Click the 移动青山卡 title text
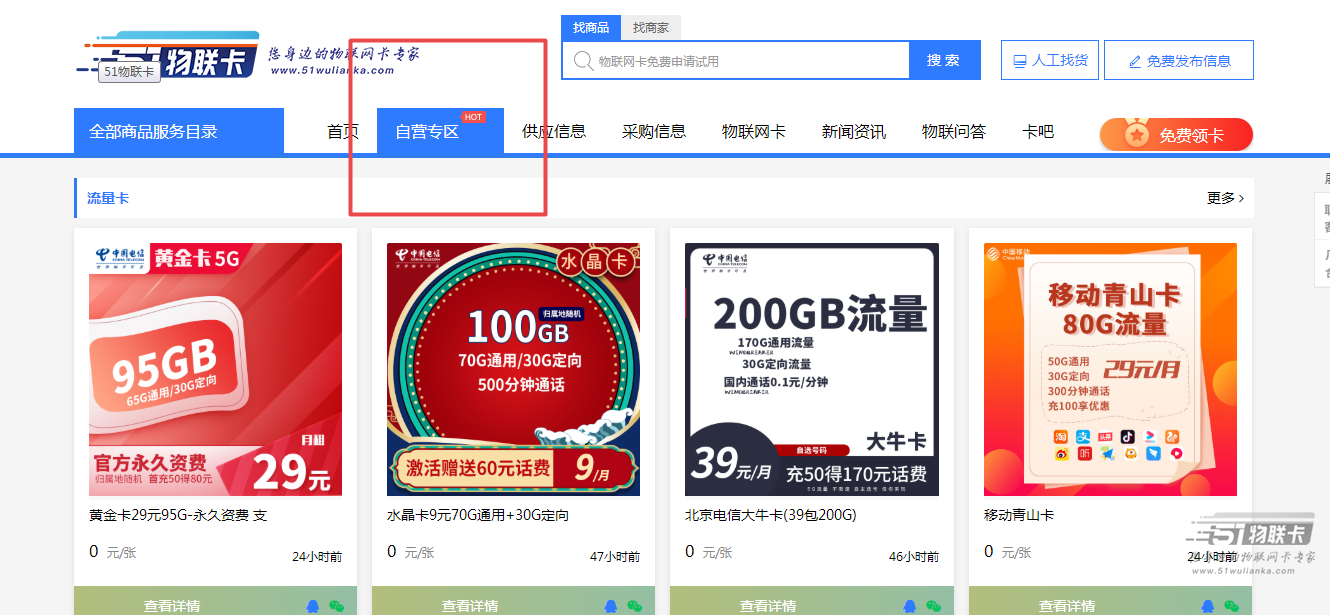The image size is (1330, 615). click(x=1019, y=516)
